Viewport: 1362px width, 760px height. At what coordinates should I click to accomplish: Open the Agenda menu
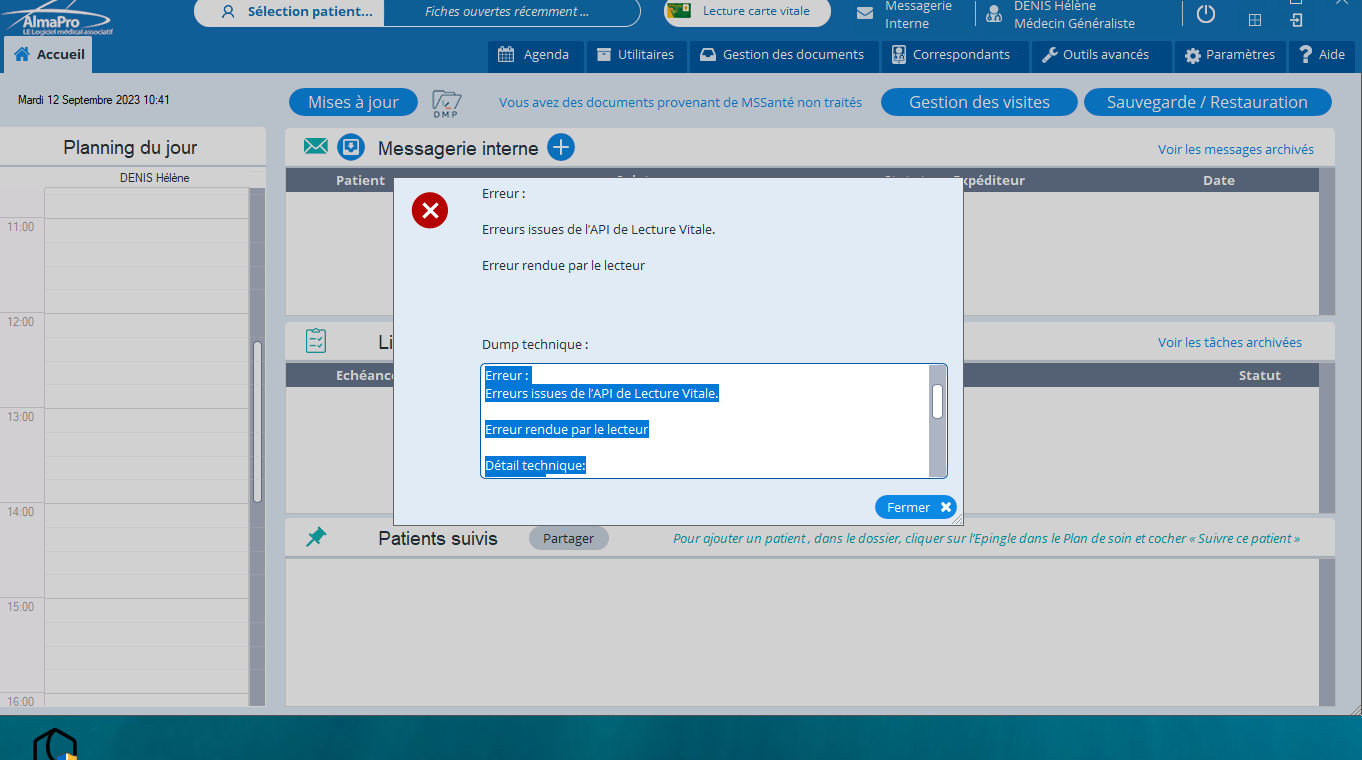click(534, 55)
